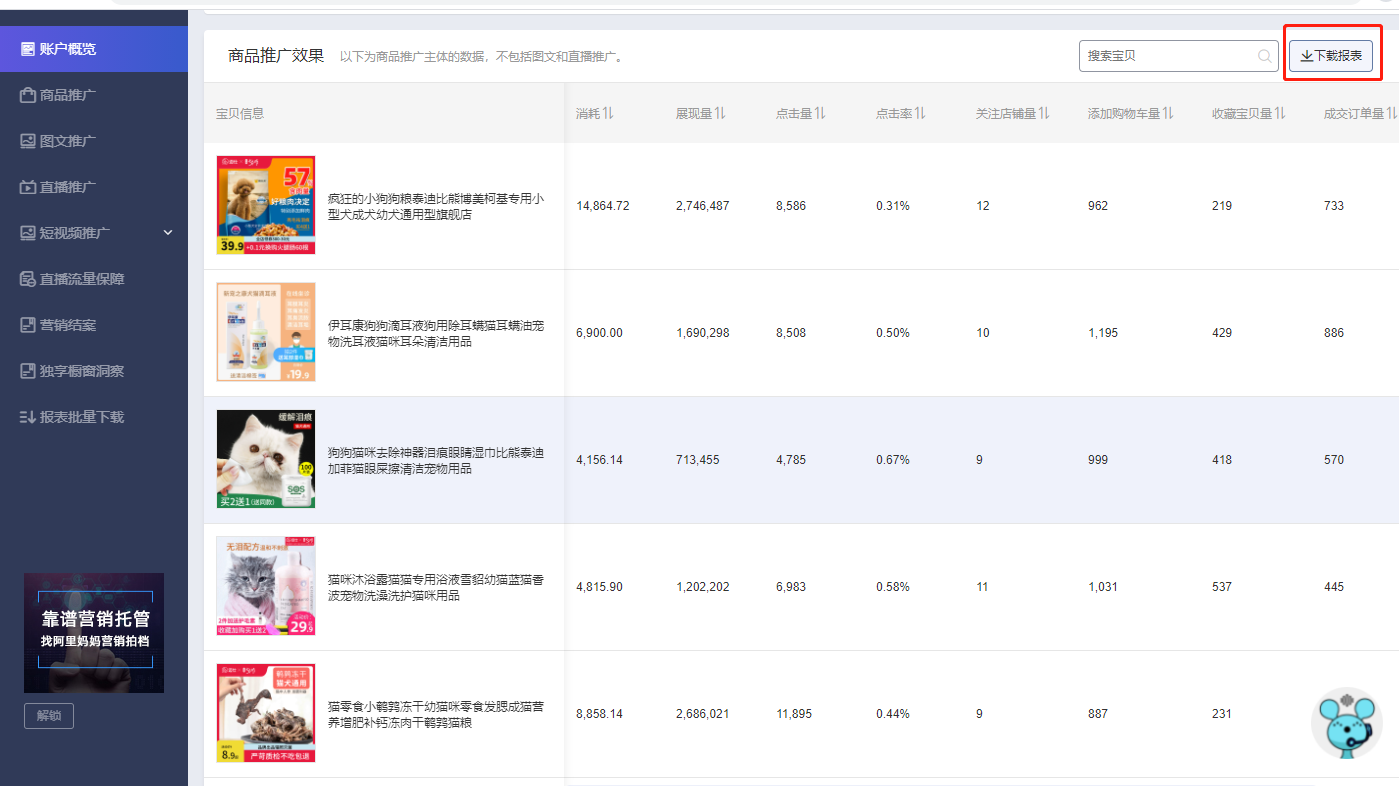
Task: Click the 伊耳康狗狗滴耳液 product title
Action: [x=436, y=333]
